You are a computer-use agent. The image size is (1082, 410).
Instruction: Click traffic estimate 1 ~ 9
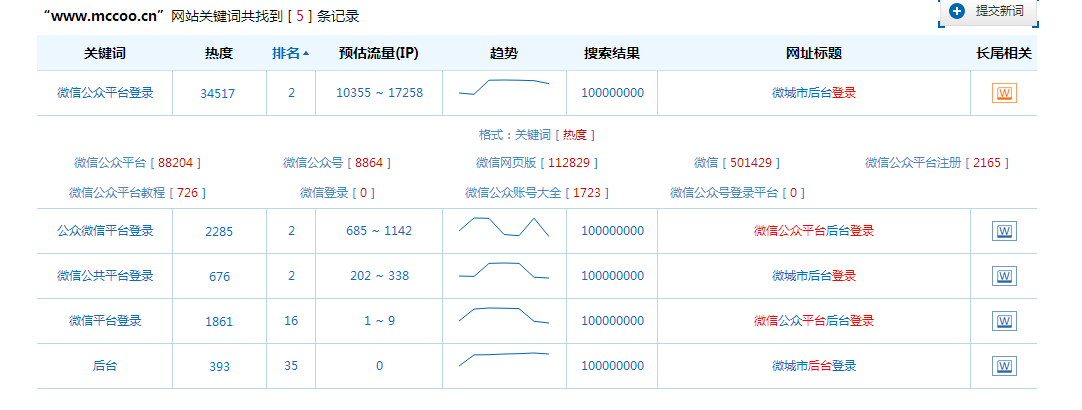379,320
